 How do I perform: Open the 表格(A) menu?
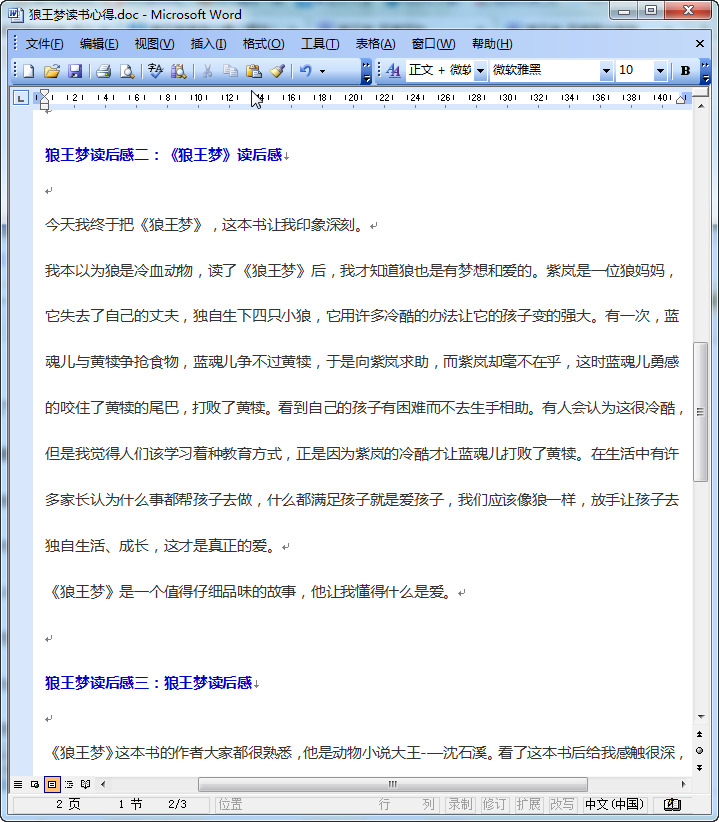[x=375, y=44]
